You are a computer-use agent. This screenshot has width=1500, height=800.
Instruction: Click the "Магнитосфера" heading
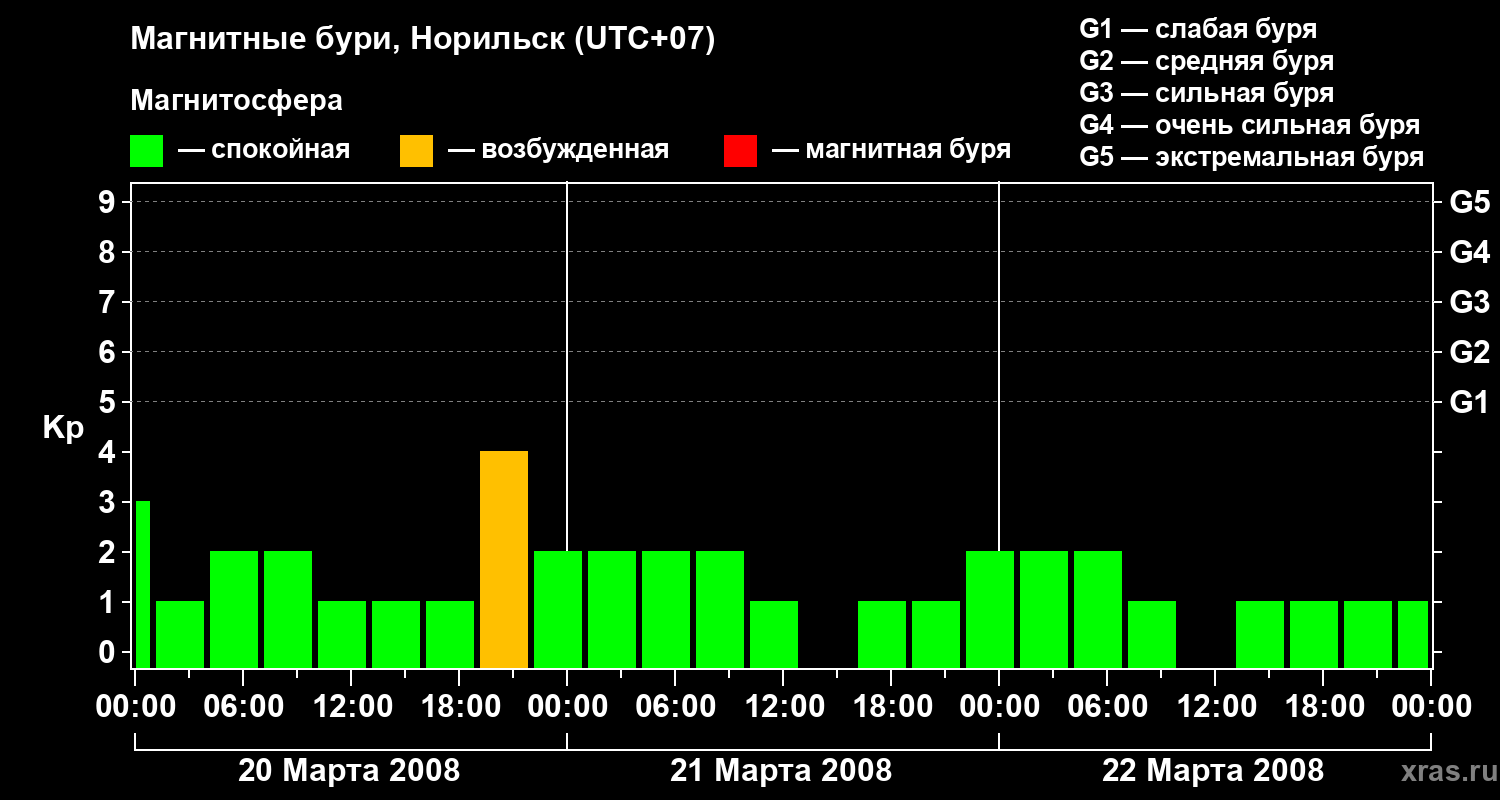236,101
